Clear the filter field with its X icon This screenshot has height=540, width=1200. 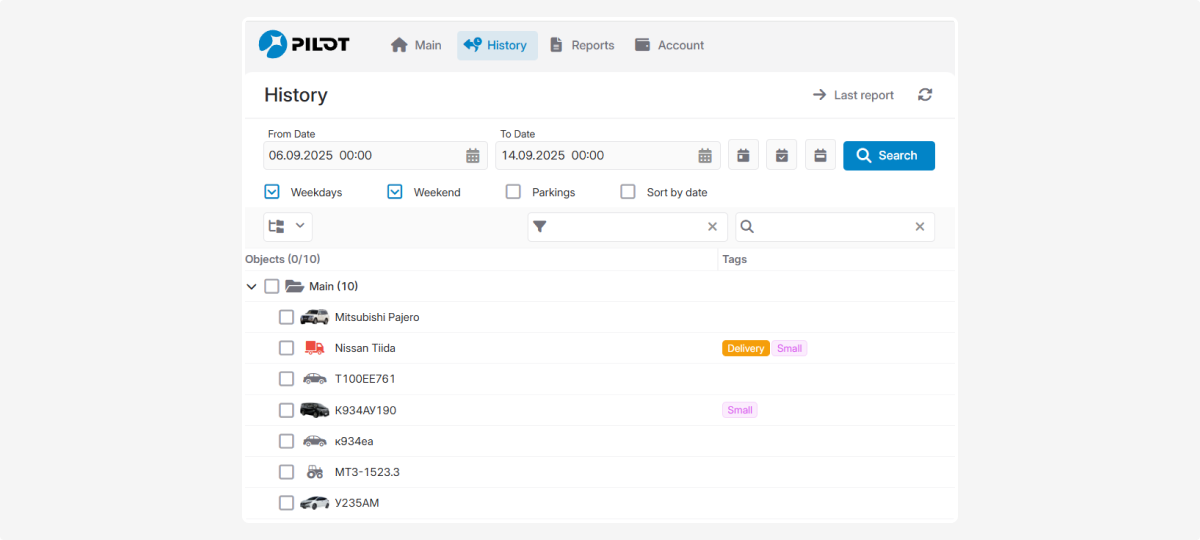pyautogui.click(x=712, y=227)
